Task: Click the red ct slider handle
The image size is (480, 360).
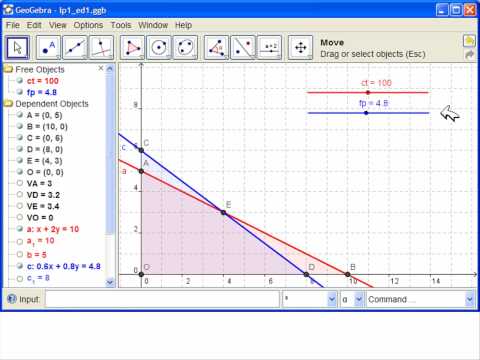Action: [368, 93]
